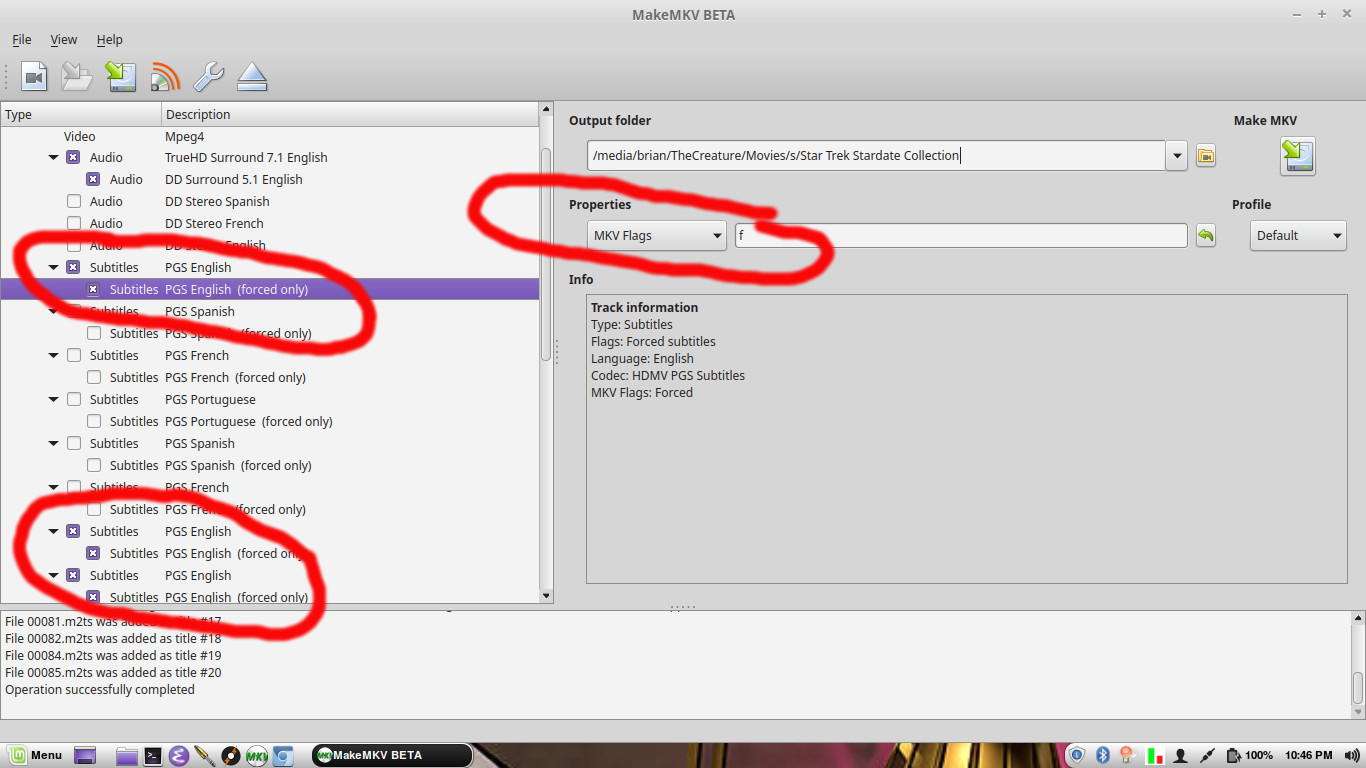The width and height of the screenshot is (1366, 768).
Task: Click log line 'File 00082.m2ts was added as title #18'
Action: pyautogui.click(x=113, y=638)
